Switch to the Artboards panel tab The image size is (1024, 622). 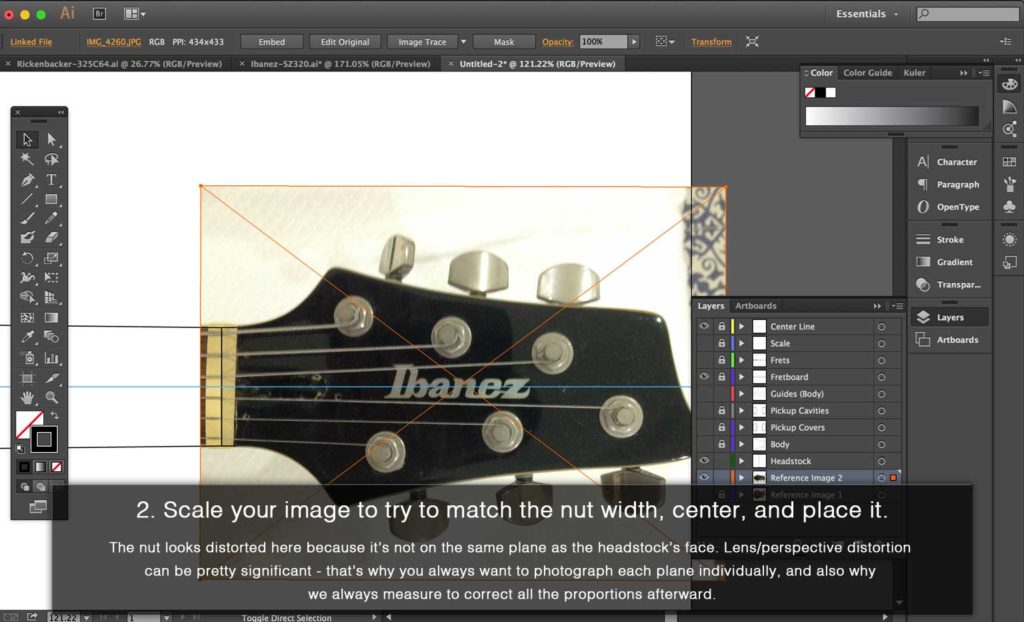pyautogui.click(x=755, y=306)
